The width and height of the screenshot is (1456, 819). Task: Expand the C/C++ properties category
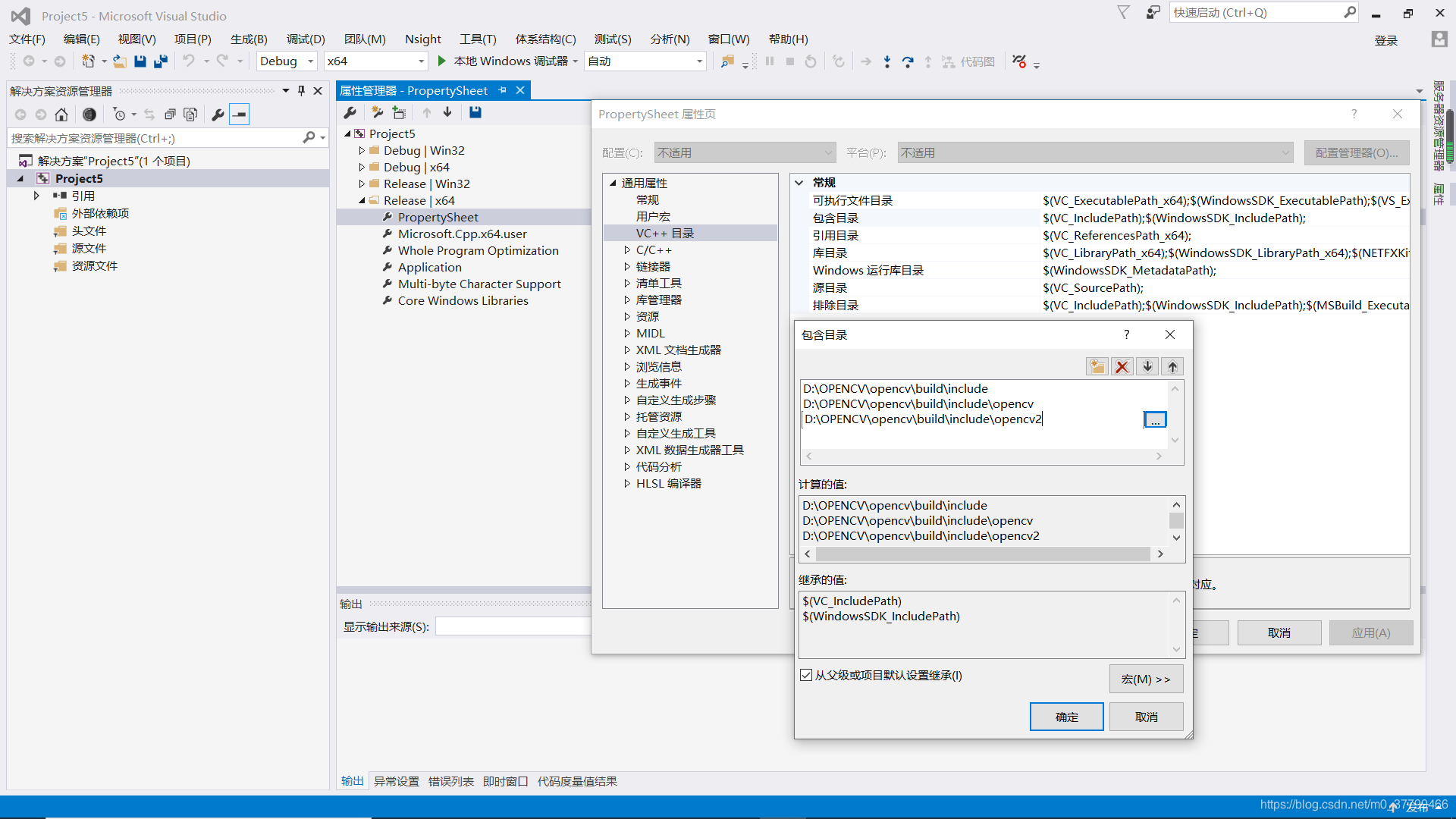(627, 250)
